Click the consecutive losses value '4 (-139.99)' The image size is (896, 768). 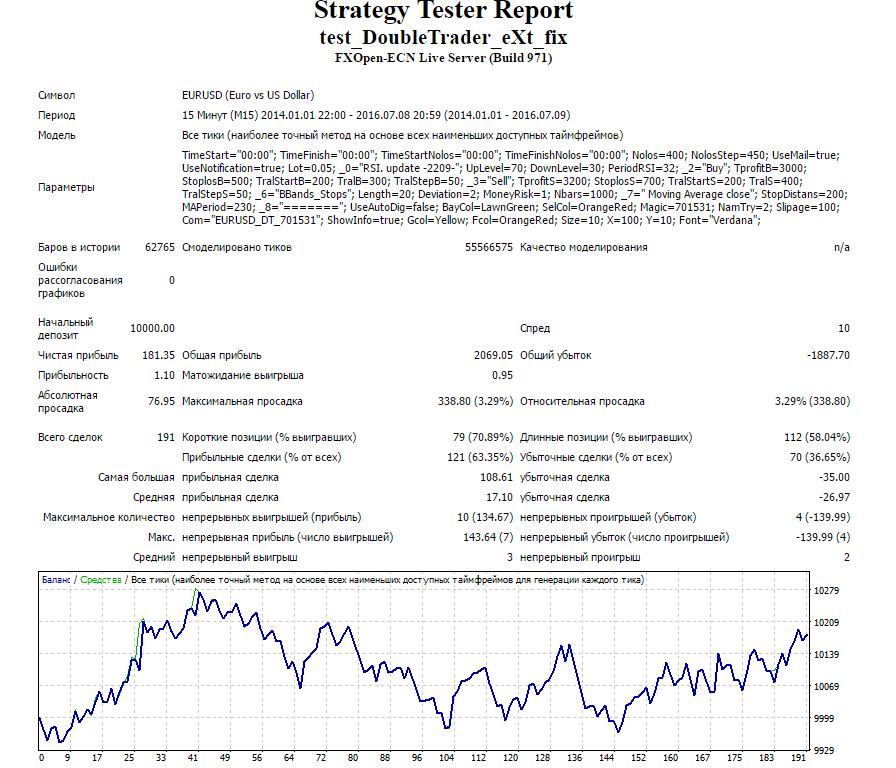[823, 518]
